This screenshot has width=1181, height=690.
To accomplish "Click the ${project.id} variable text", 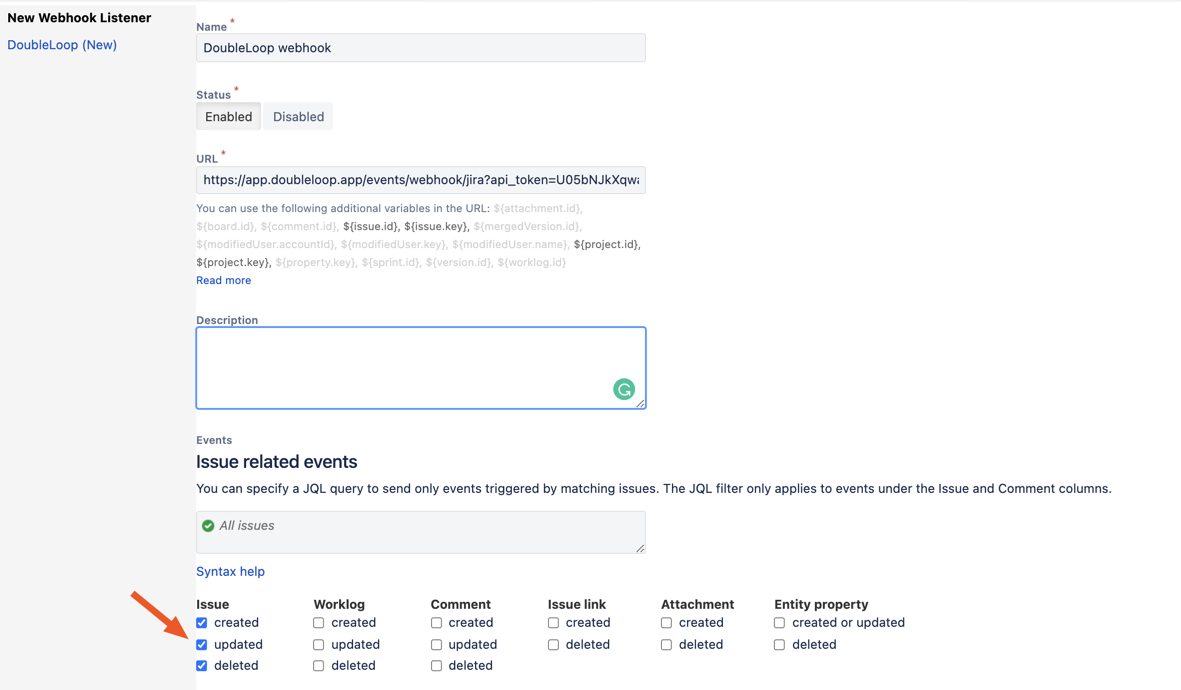I will tap(607, 245).
